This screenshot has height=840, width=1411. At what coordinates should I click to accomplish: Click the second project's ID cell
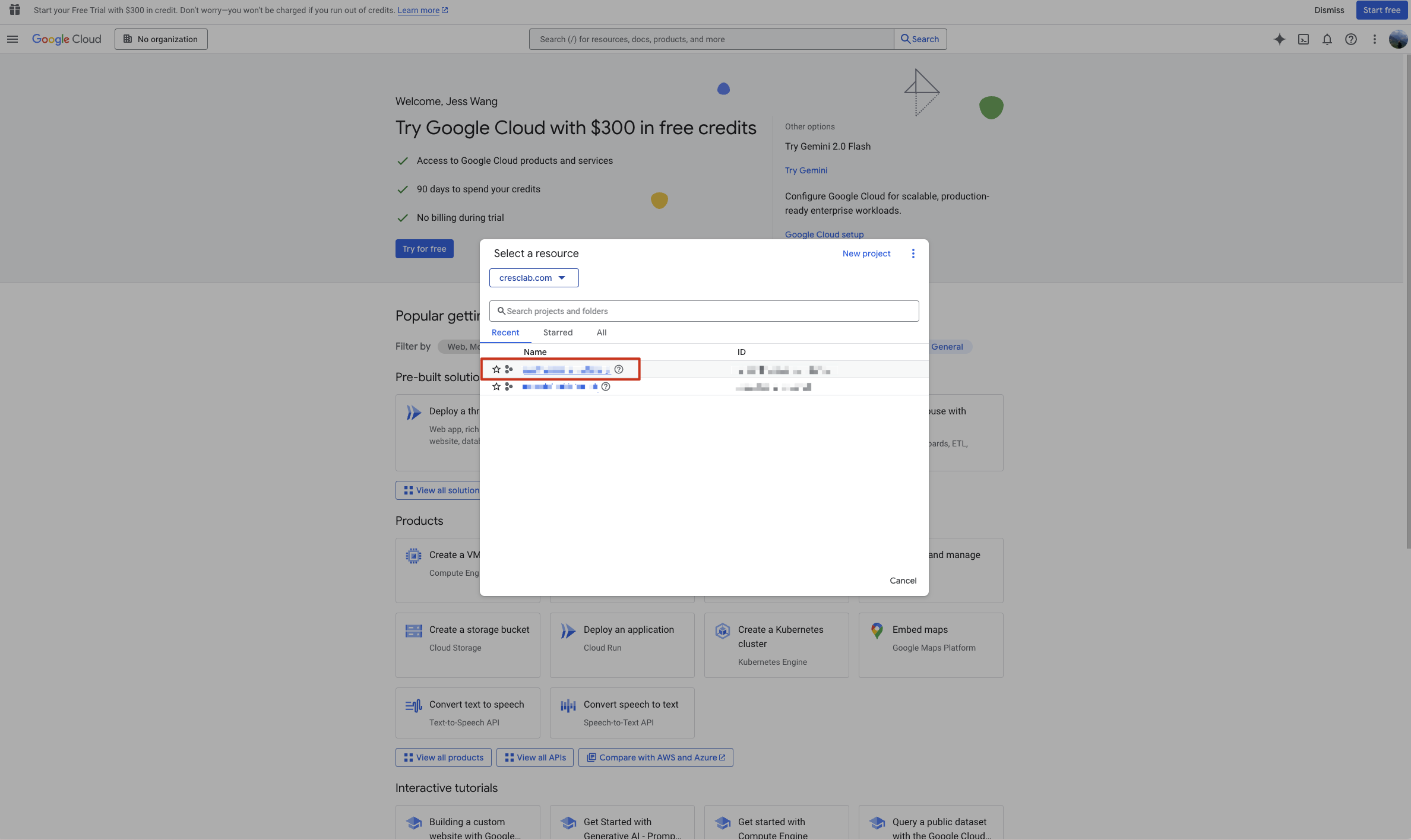[773, 387]
